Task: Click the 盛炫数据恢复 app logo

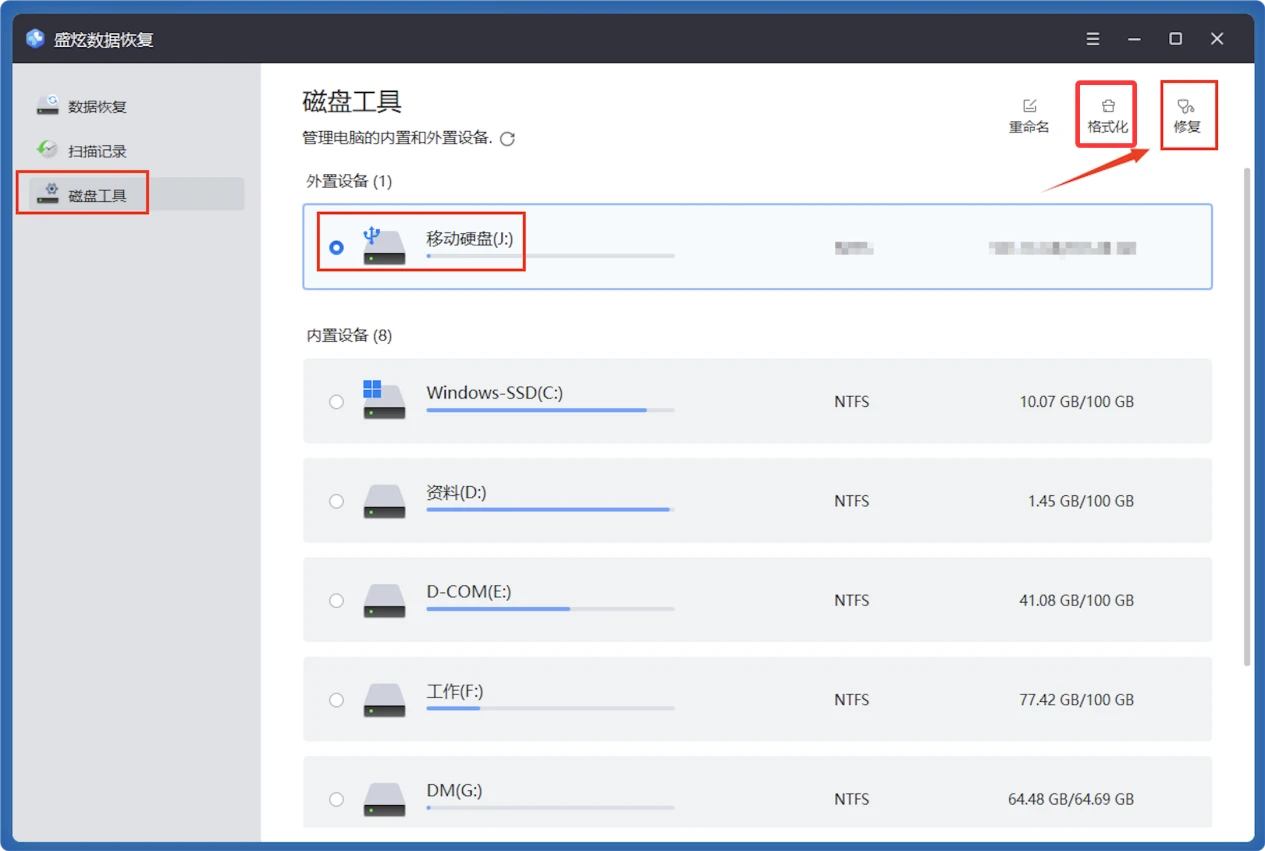Action: coord(36,39)
